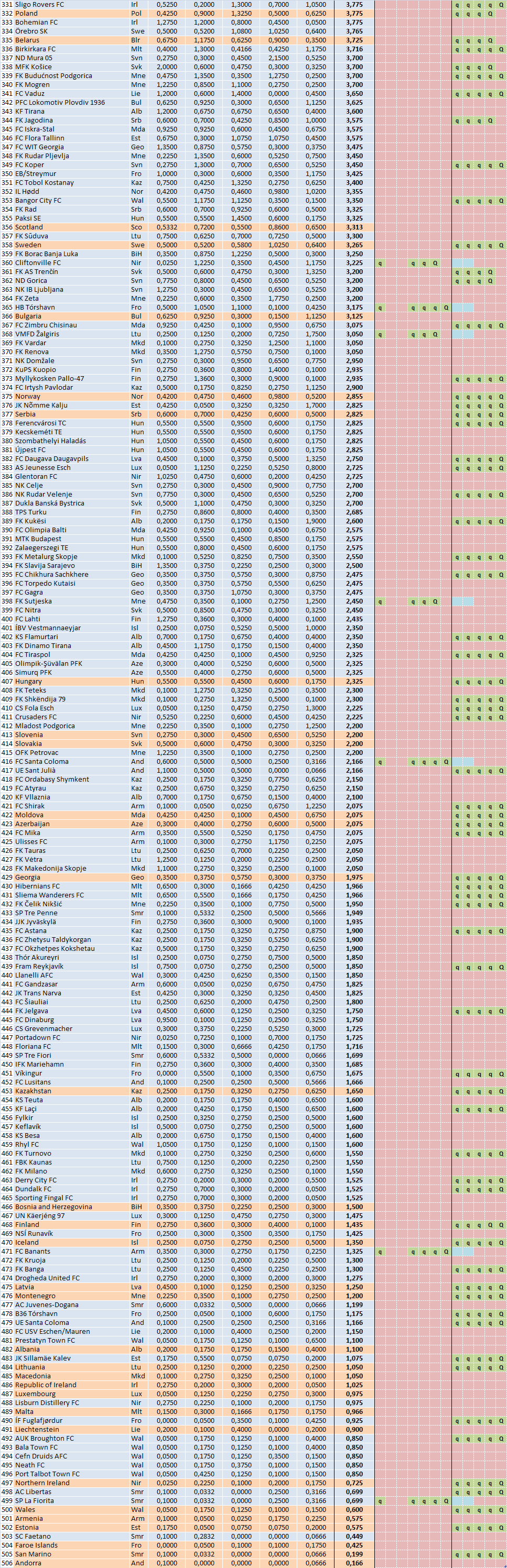
Task: Select the FK Sutjeska cell
Action: click(x=34, y=601)
